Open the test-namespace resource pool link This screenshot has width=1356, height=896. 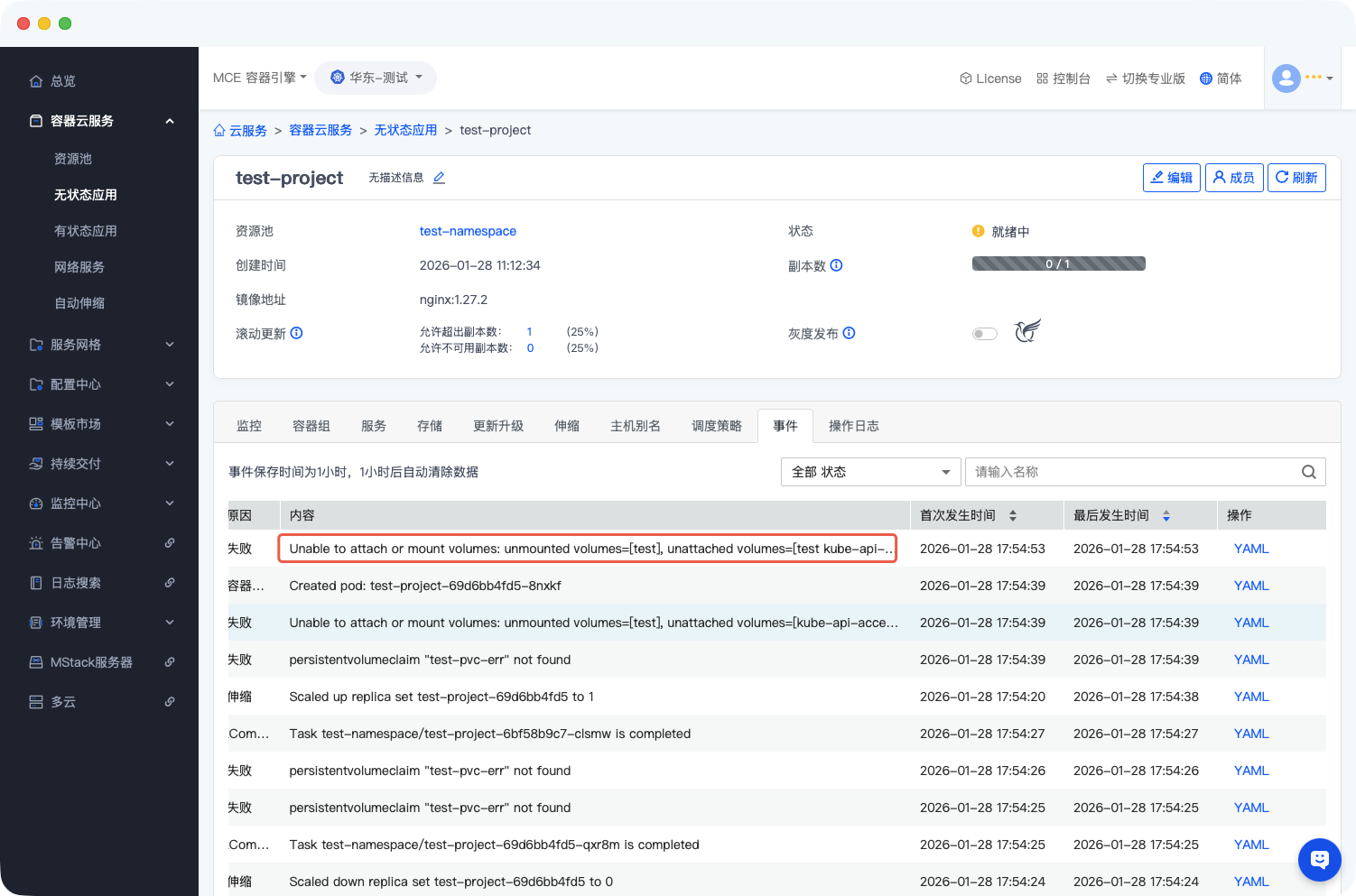pos(468,231)
